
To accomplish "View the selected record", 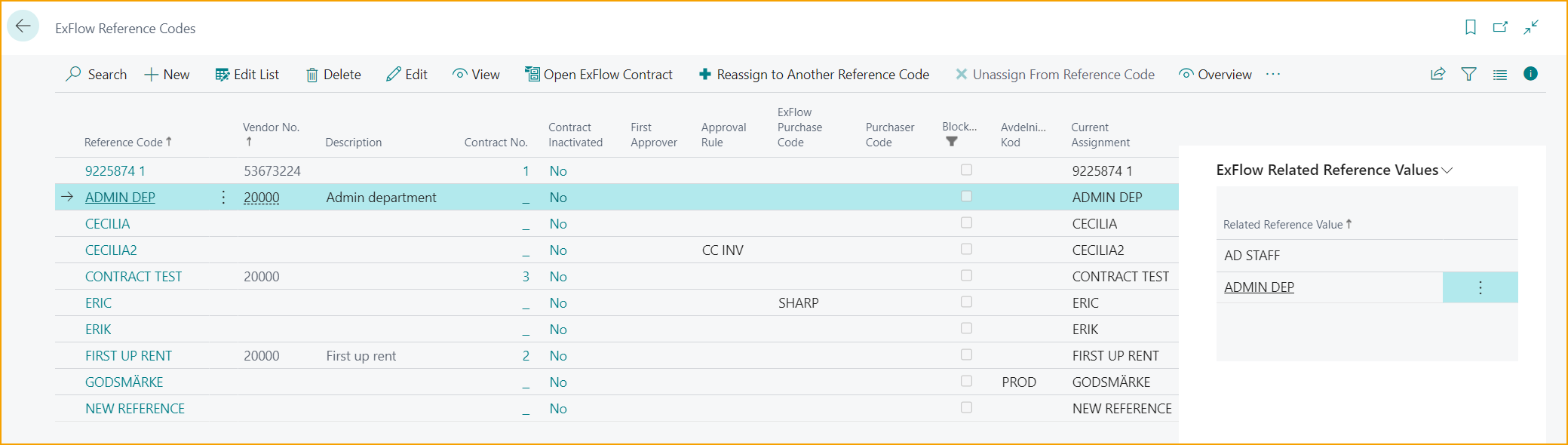I will (476, 74).
